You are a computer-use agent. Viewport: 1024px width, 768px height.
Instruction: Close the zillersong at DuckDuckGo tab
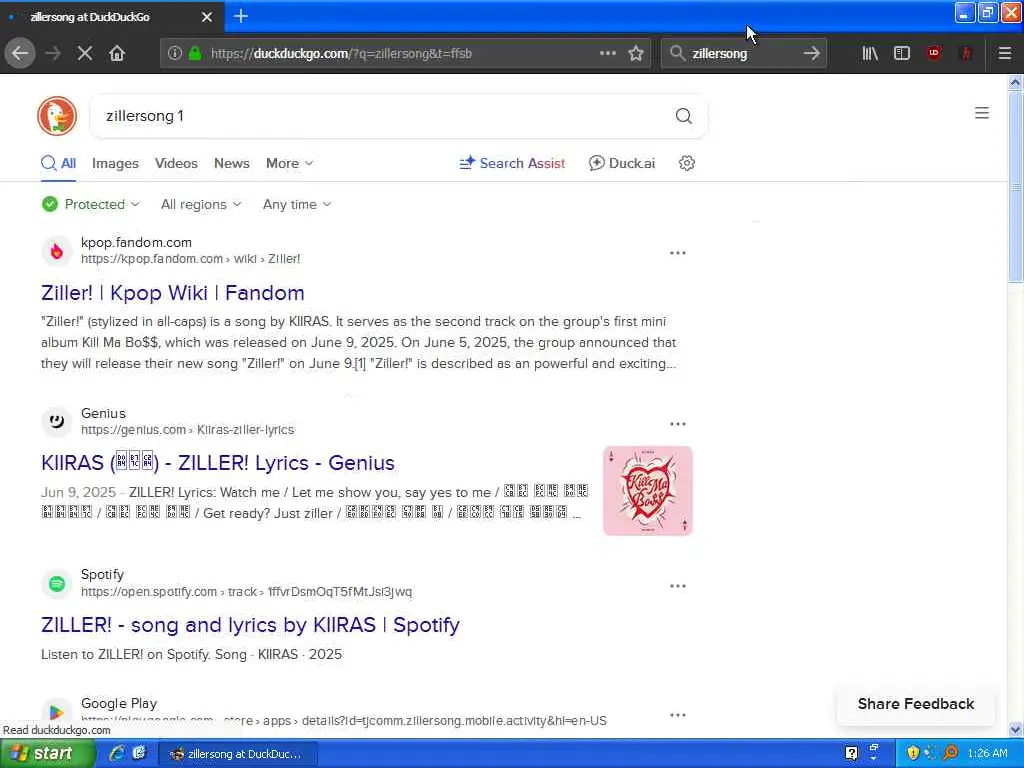click(x=207, y=17)
